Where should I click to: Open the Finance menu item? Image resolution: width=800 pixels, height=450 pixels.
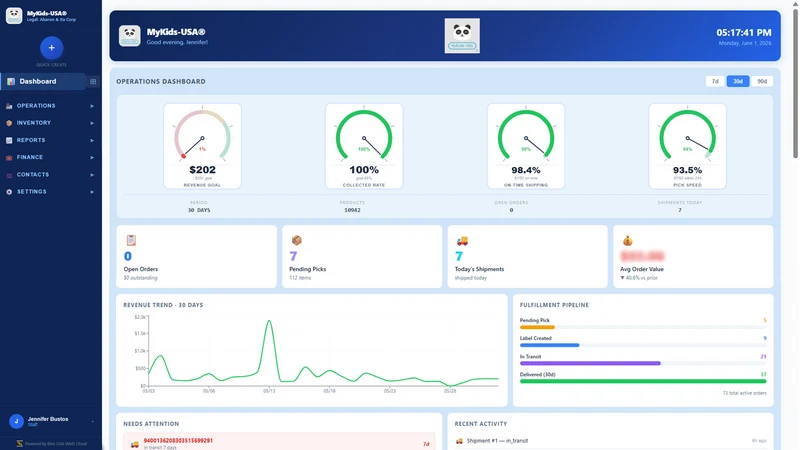pyautogui.click(x=51, y=158)
